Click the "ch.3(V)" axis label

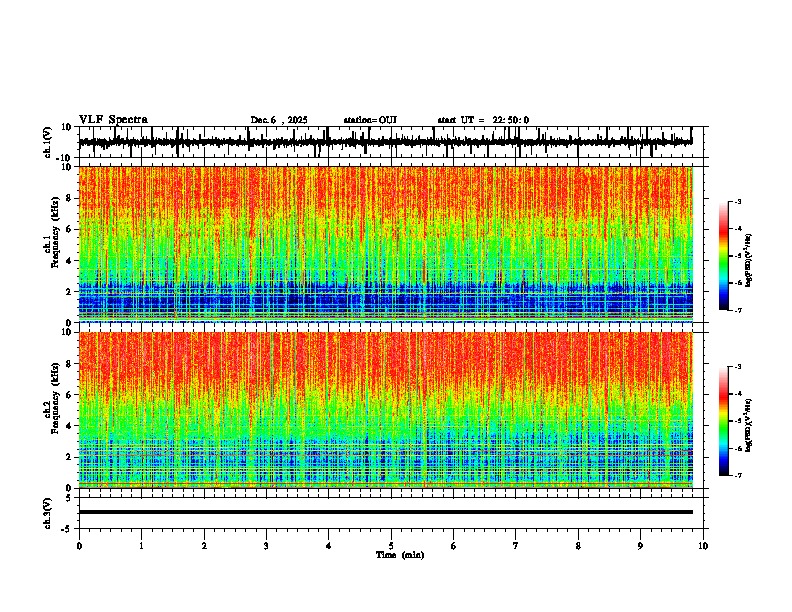pyautogui.click(x=48, y=513)
